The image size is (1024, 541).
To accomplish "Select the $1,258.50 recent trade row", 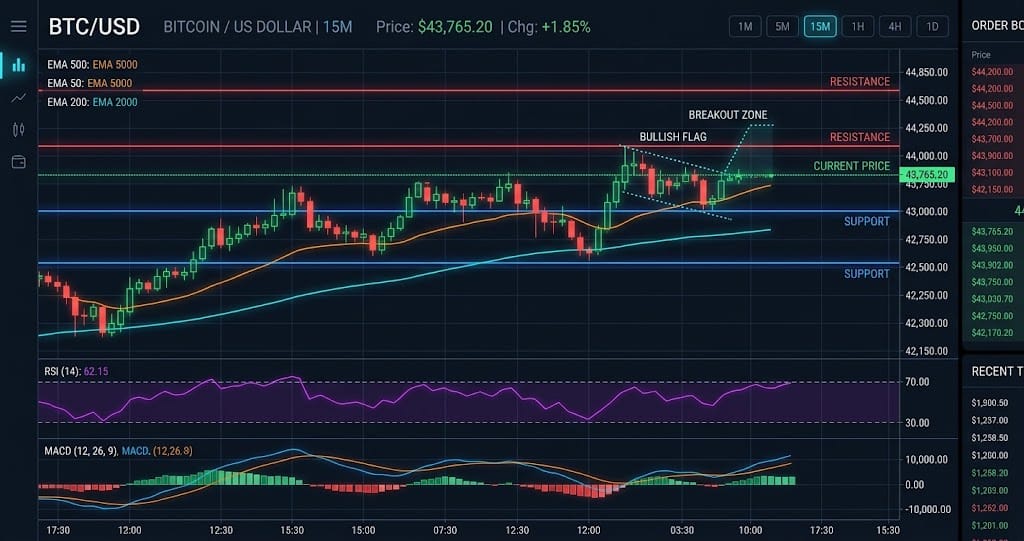I will pos(990,438).
